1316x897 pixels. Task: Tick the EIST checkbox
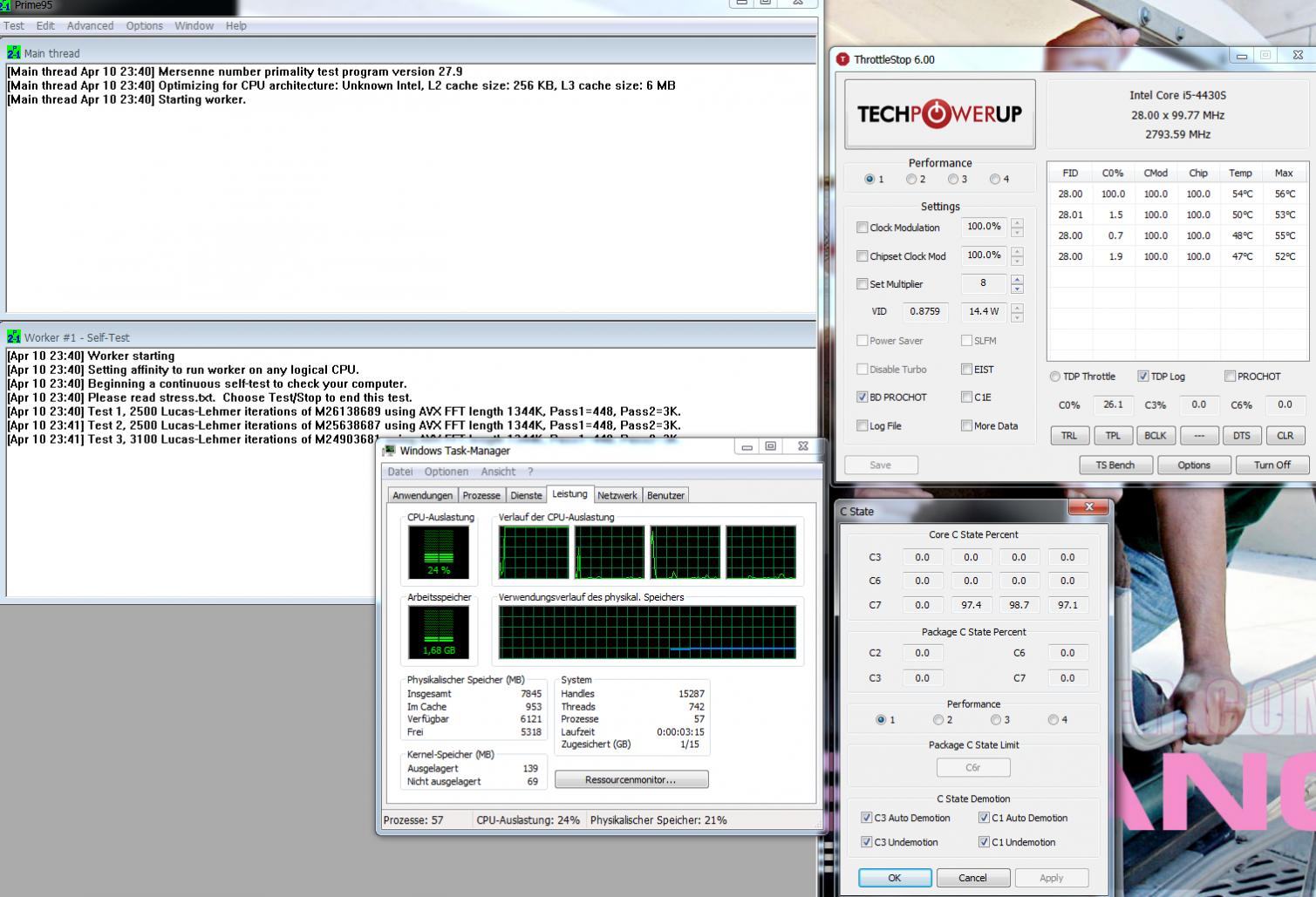click(966, 370)
